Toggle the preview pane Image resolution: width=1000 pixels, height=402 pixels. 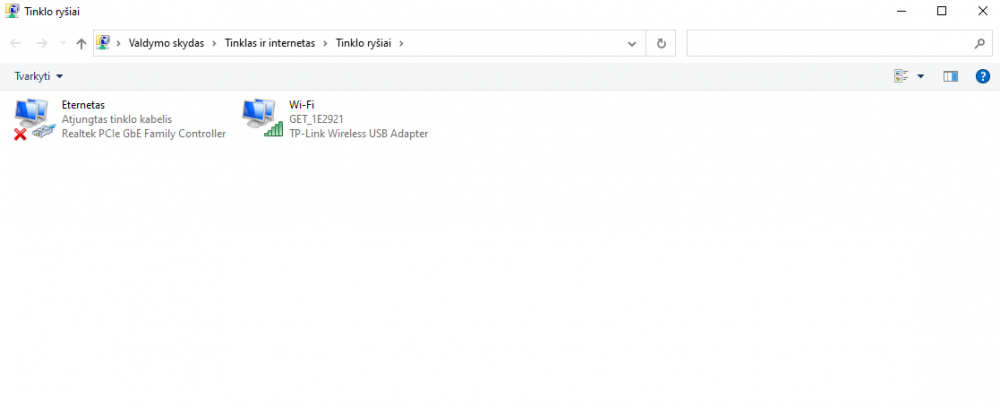click(x=950, y=77)
